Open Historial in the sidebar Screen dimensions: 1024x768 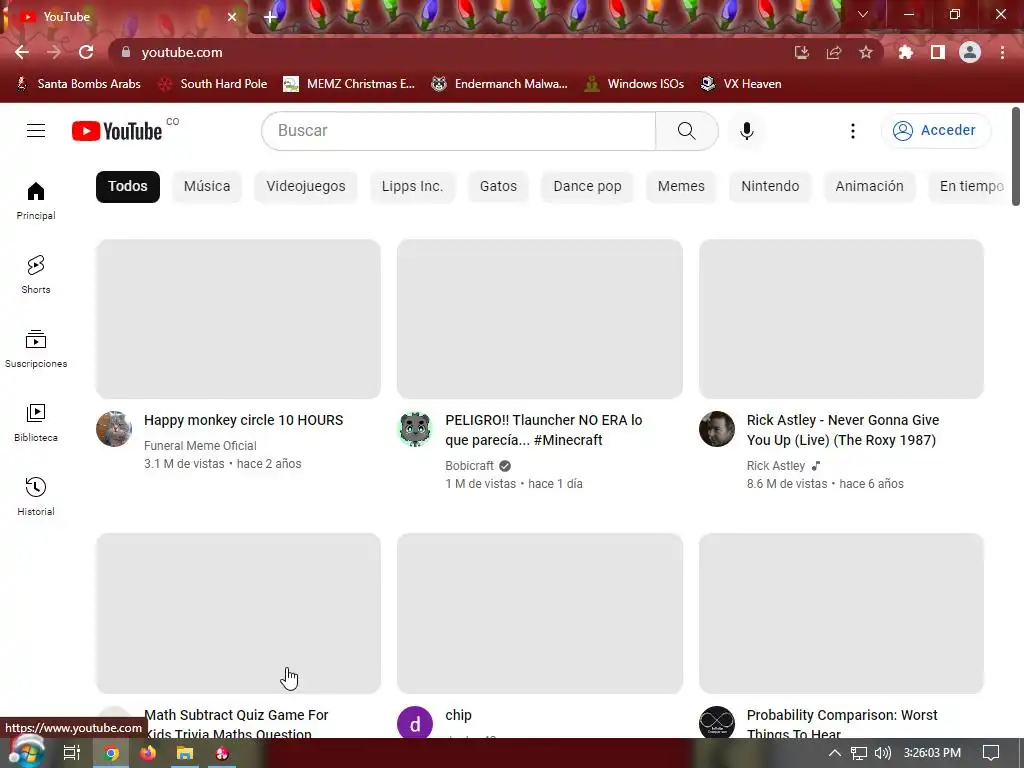click(x=36, y=496)
